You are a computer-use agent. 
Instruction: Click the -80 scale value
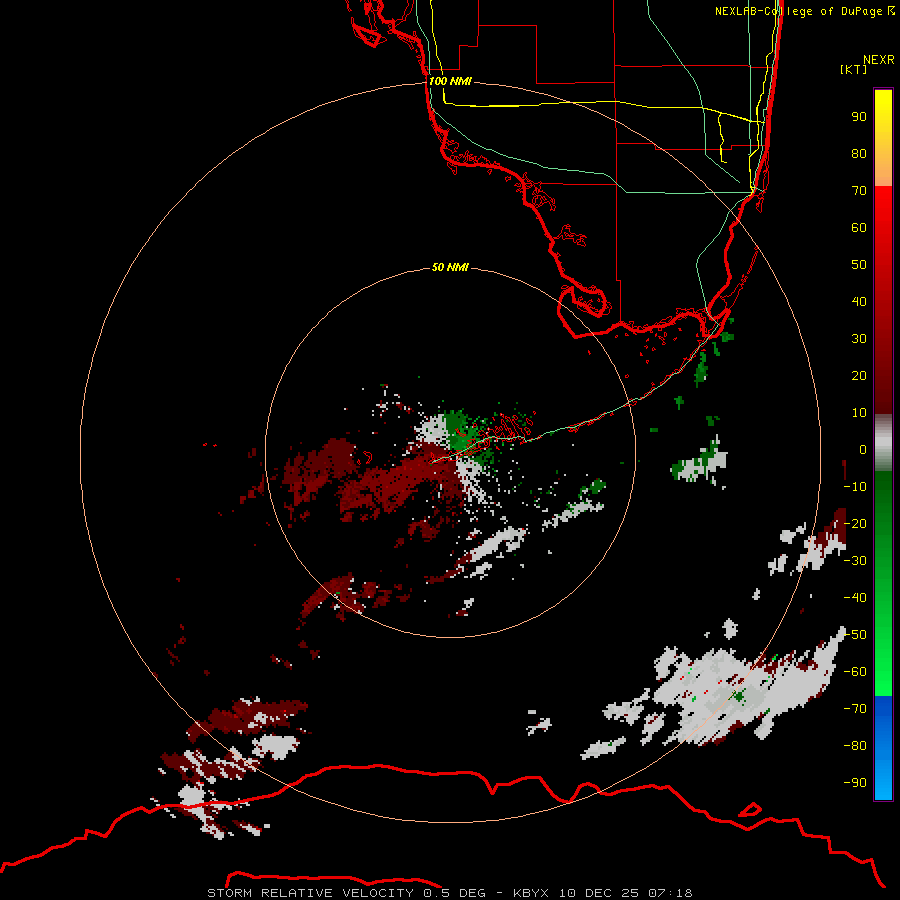click(x=855, y=746)
